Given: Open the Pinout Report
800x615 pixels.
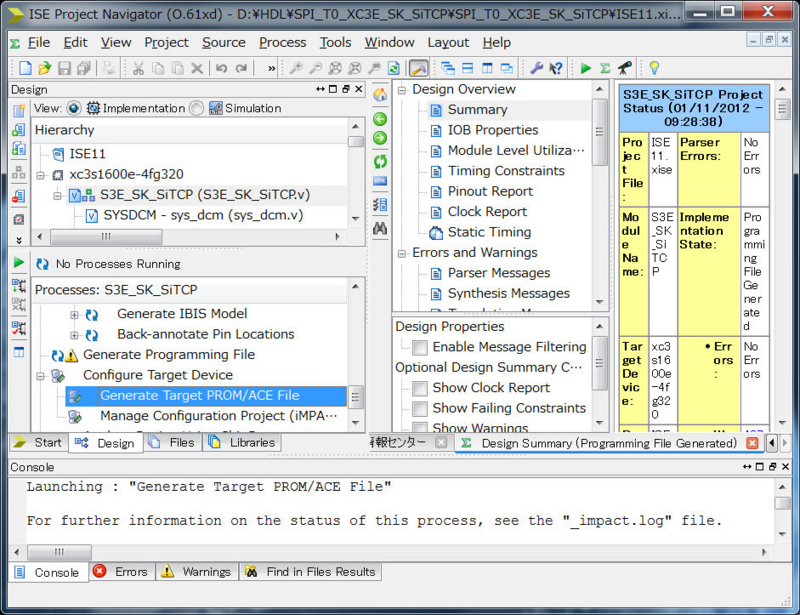Looking at the screenshot, I should (490, 191).
